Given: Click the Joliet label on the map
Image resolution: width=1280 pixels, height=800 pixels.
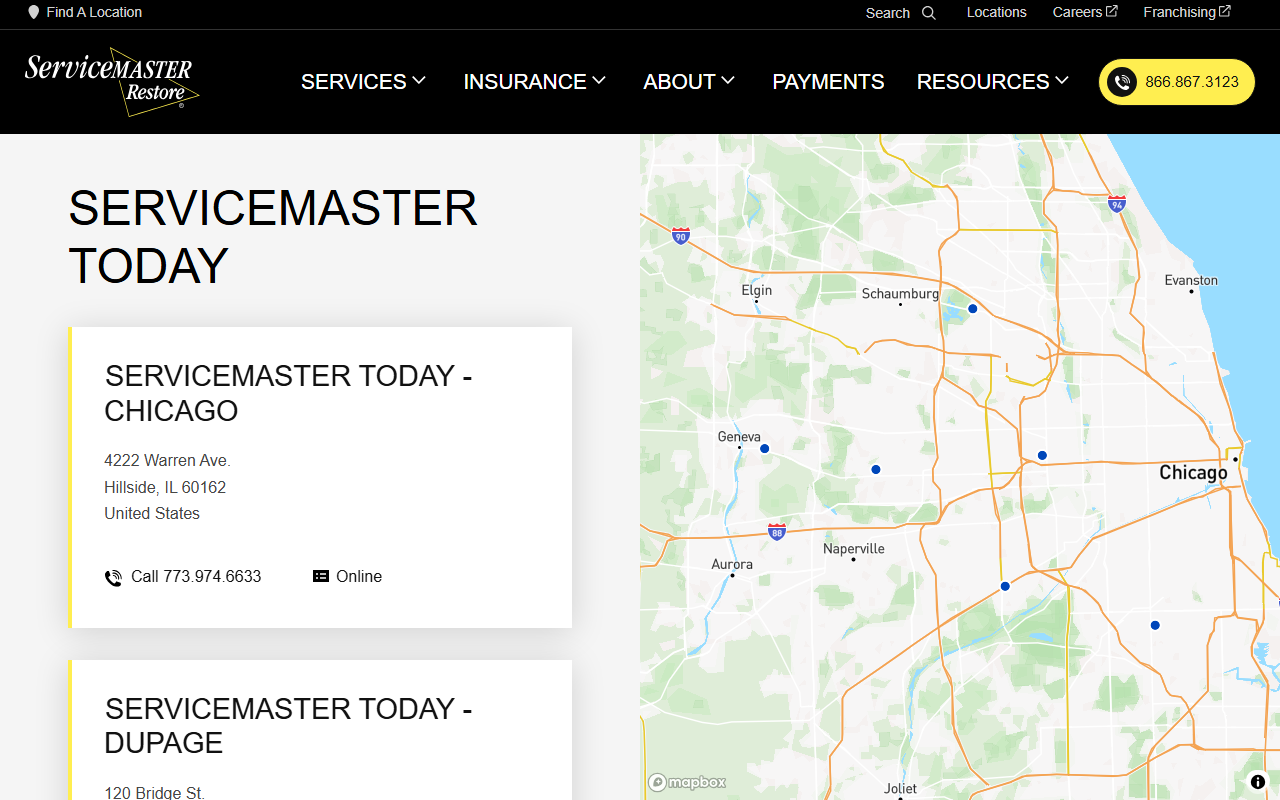Looking at the screenshot, I should tap(900, 788).
